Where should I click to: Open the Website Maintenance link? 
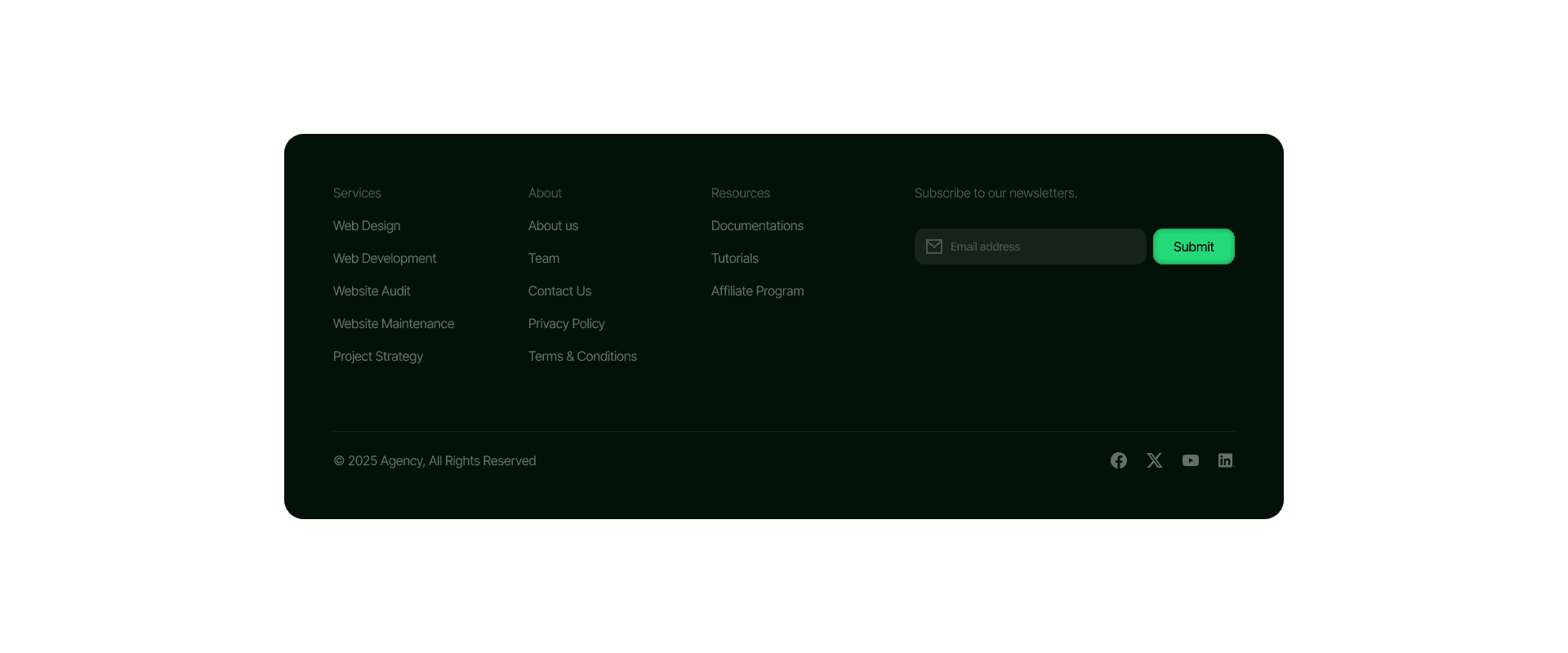[x=394, y=324]
